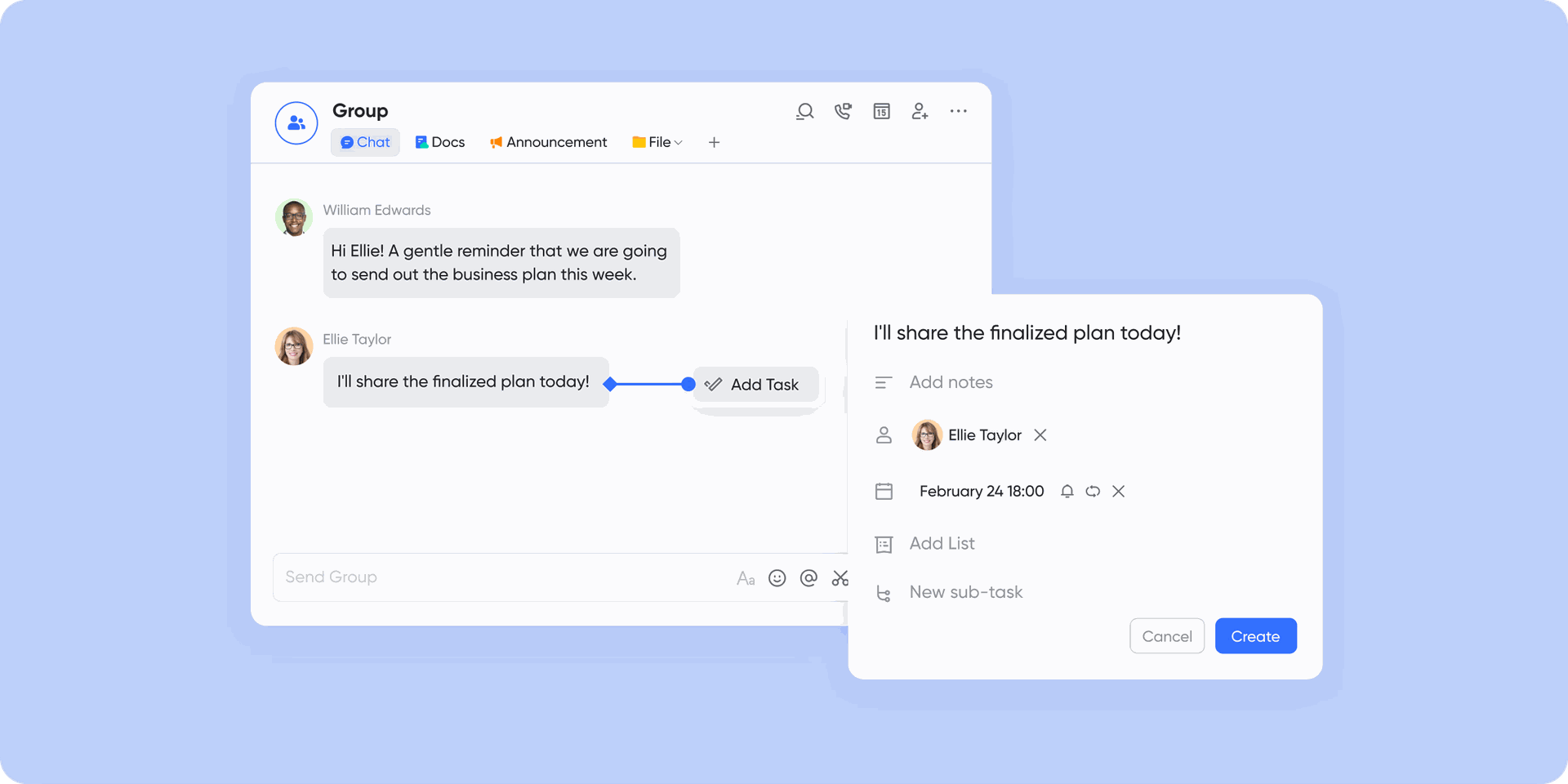Switch to the Docs tab
This screenshot has height=784, width=1568.
[440, 142]
